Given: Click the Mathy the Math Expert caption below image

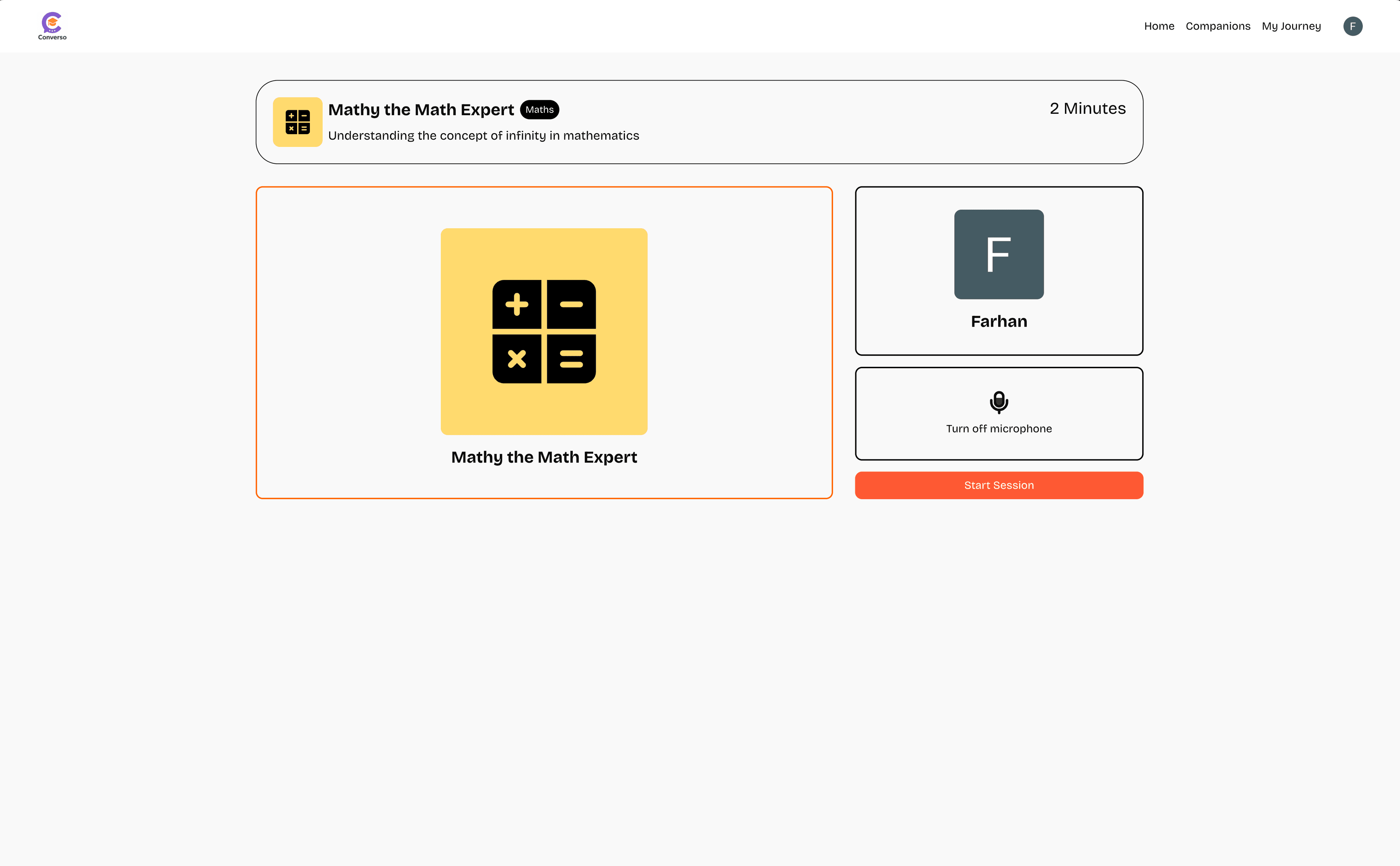Looking at the screenshot, I should point(544,457).
